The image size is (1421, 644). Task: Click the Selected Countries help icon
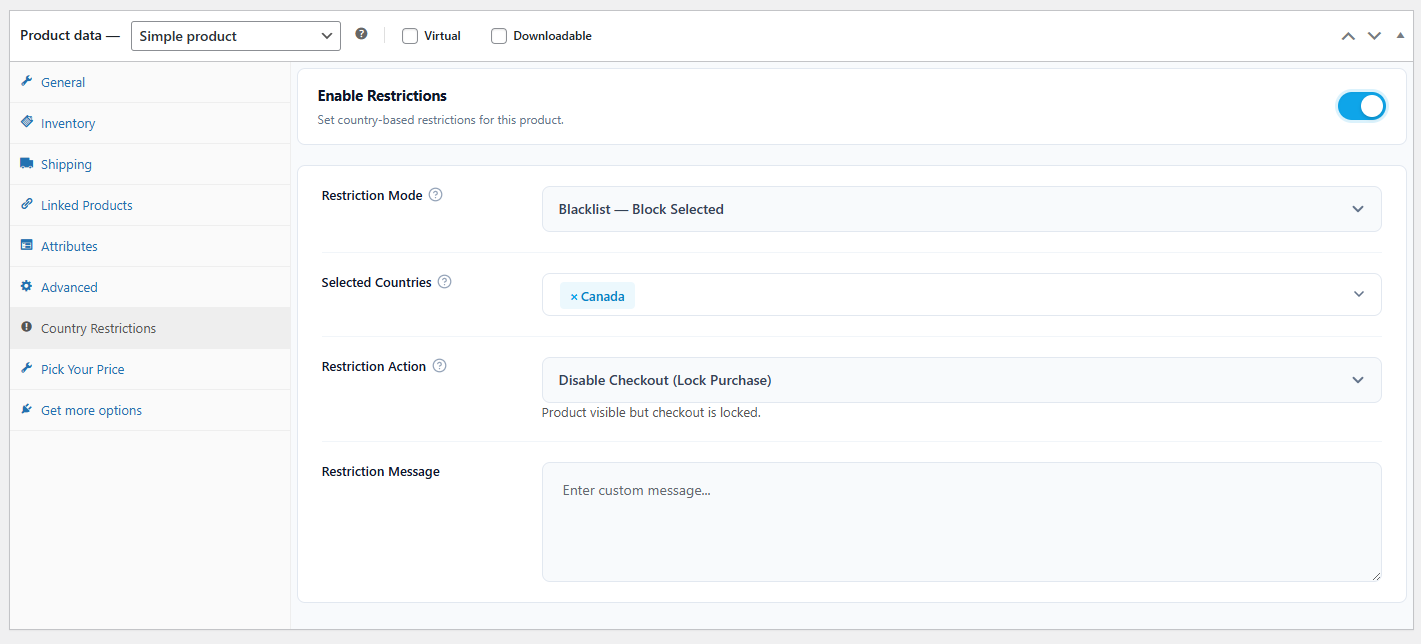tap(443, 282)
